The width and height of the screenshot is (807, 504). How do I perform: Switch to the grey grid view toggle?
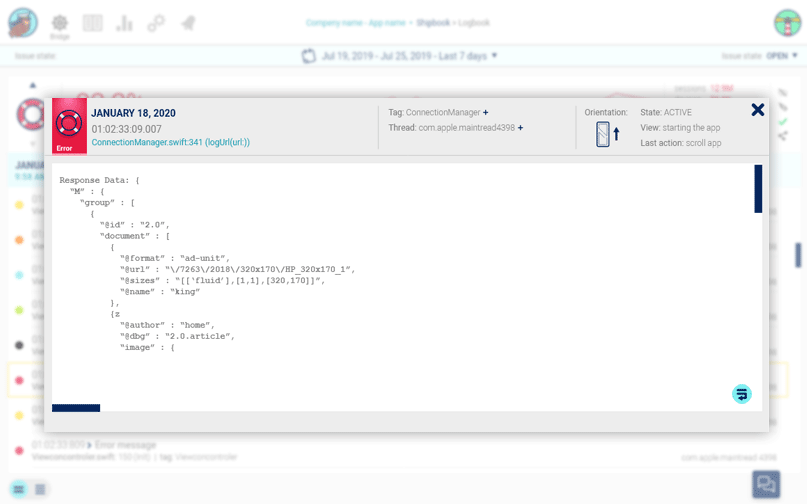(40, 489)
